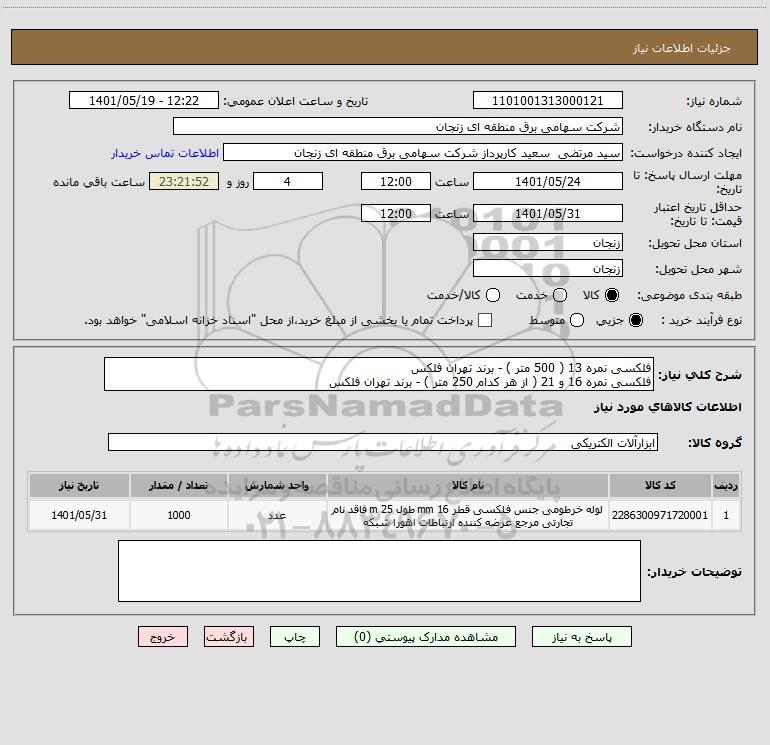Click the announcement date field 1401/05/19 - 12:22
The image size is (770, 745).
click(144, 101)
